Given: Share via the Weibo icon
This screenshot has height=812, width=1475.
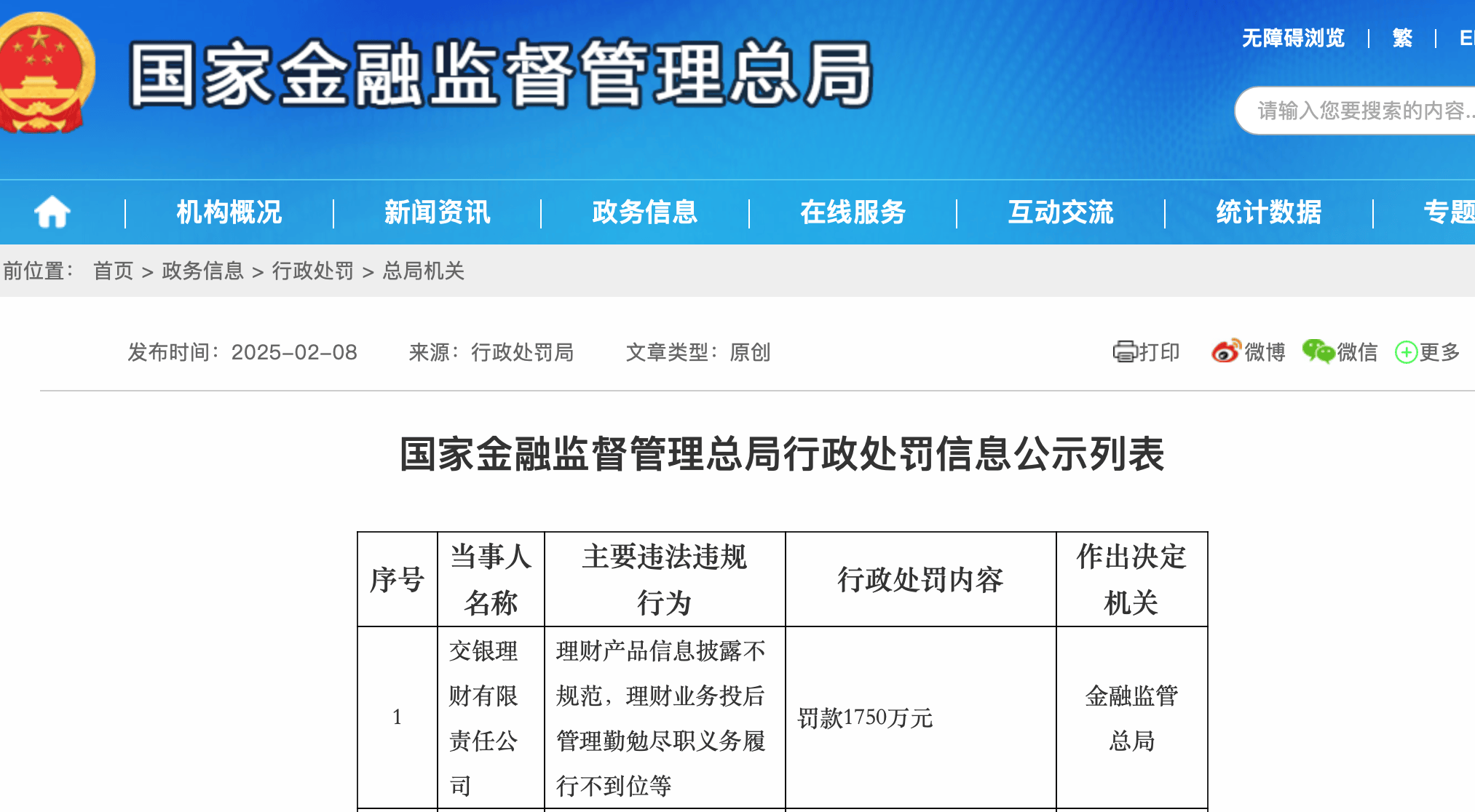Looking at the screenshot, I should 1226,351.
